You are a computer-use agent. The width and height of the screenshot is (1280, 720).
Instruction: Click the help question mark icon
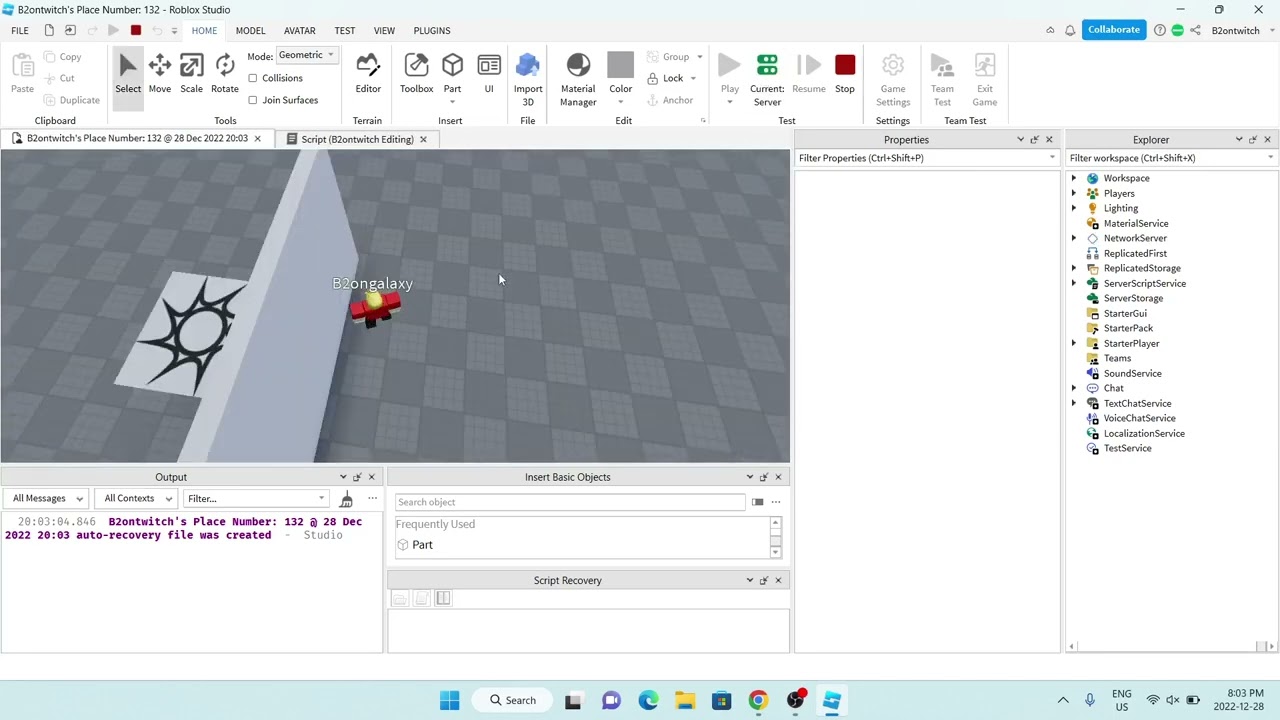coord(1159,30)
